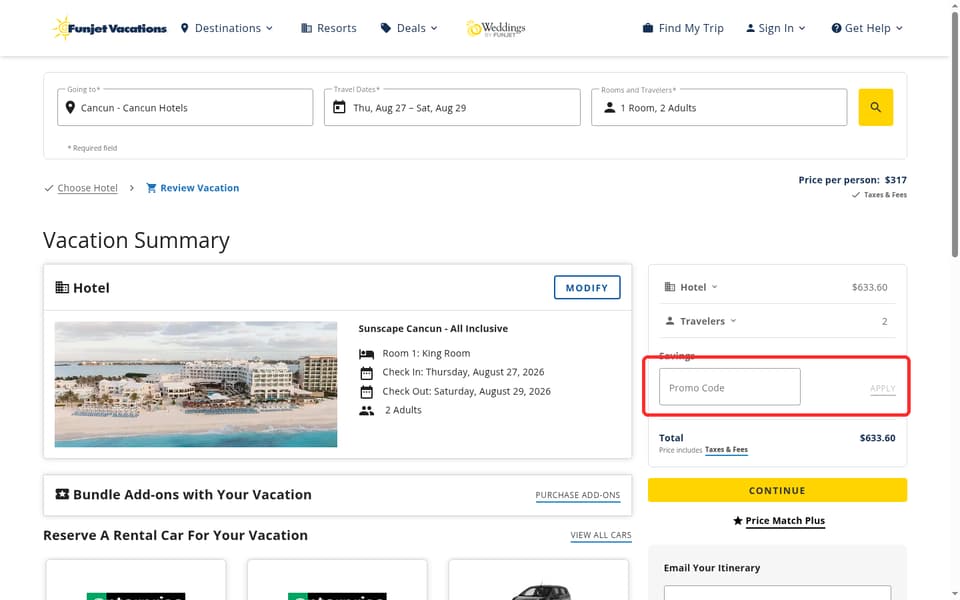
Task: Click the first Enterprise rental car card
Action: pyautogui.click(x=136, y=580)
